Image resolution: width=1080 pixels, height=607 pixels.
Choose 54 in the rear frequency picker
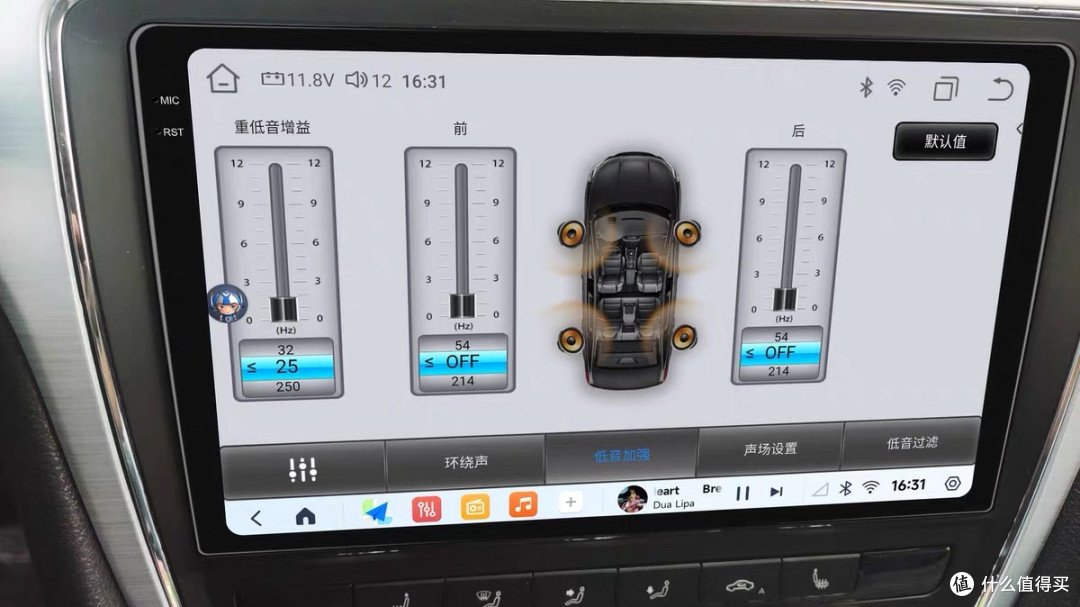click(781, 337)
